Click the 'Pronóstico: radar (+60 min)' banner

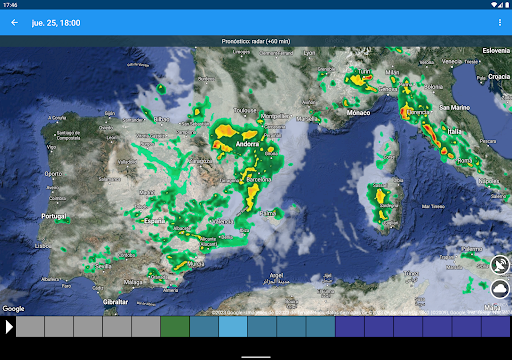256,41
